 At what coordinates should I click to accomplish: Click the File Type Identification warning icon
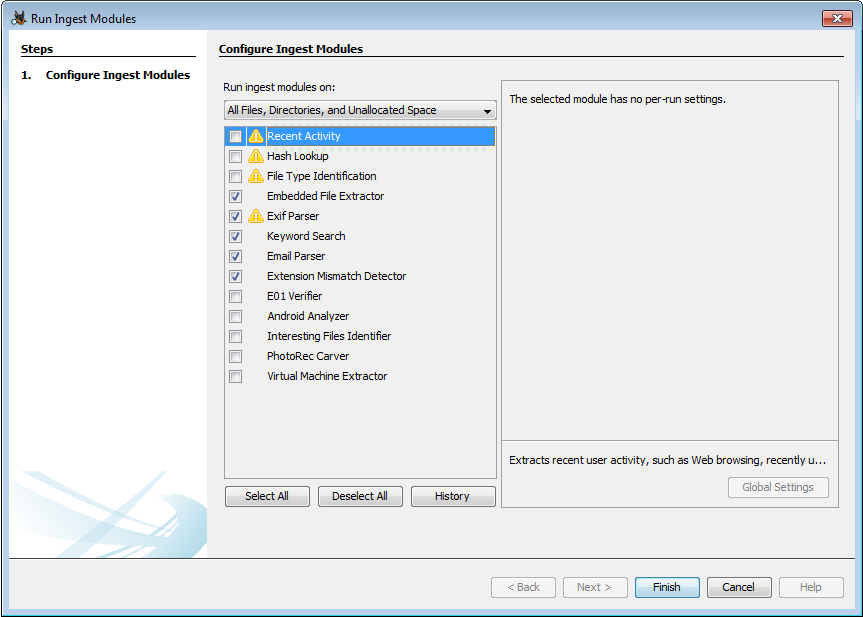click(x=256, y=176)
